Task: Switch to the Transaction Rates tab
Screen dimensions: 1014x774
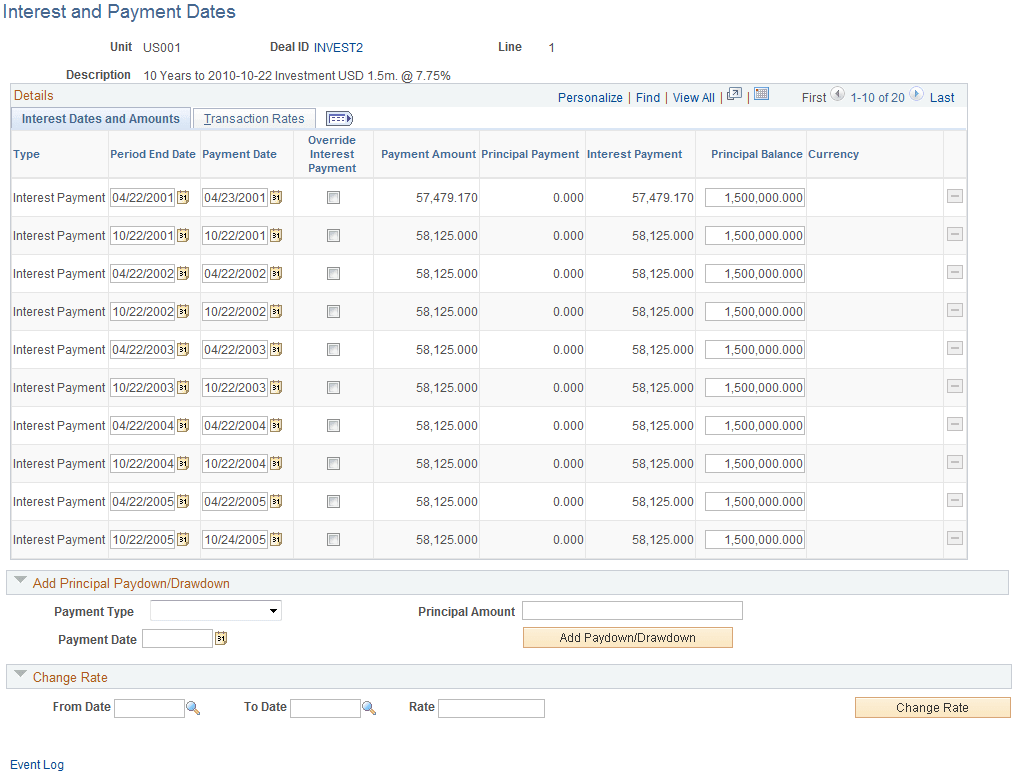Action: click(253, 117)
